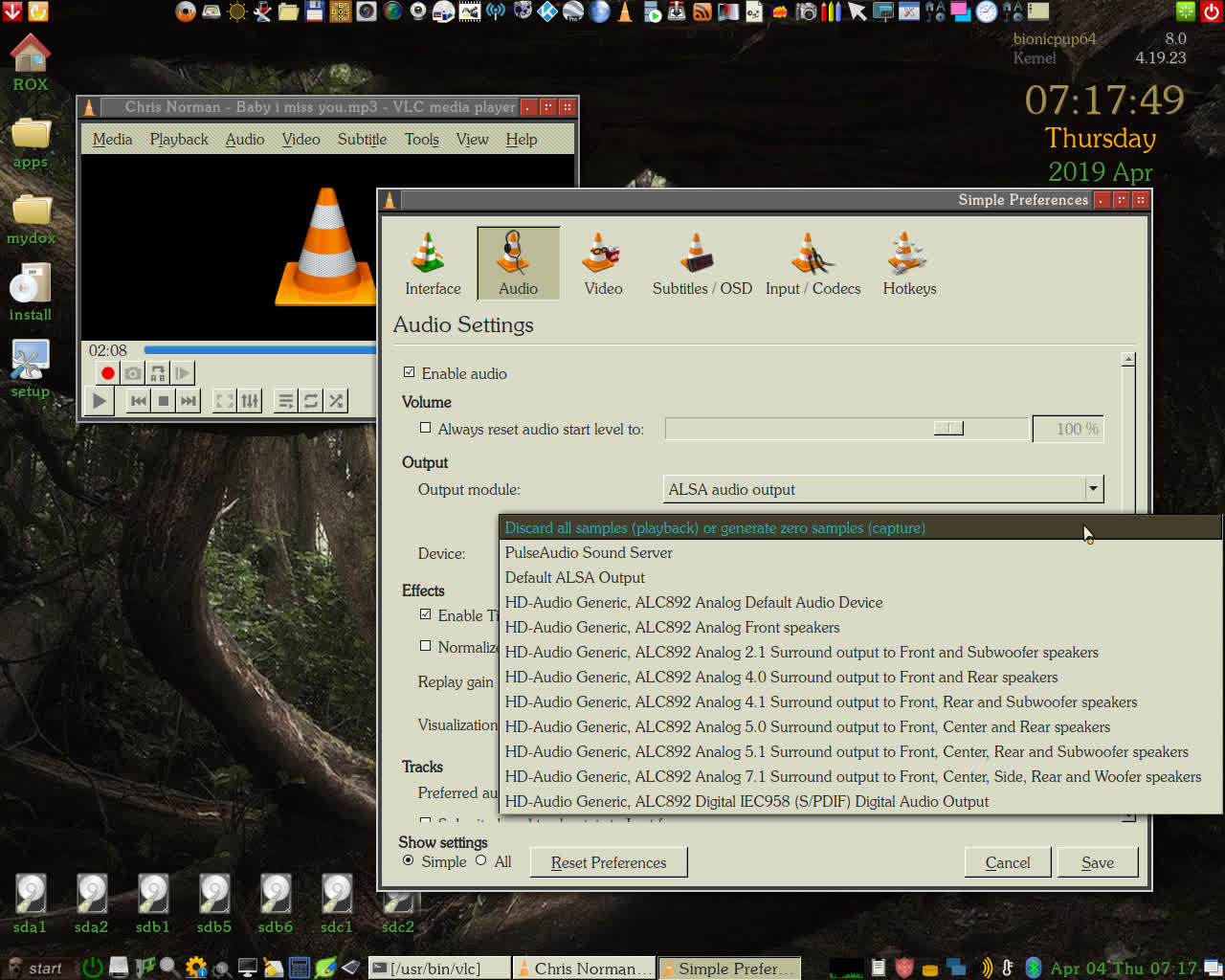Expand the Output module dropdown arrow
The image size is (1225, 980).
click(1093, 489)
